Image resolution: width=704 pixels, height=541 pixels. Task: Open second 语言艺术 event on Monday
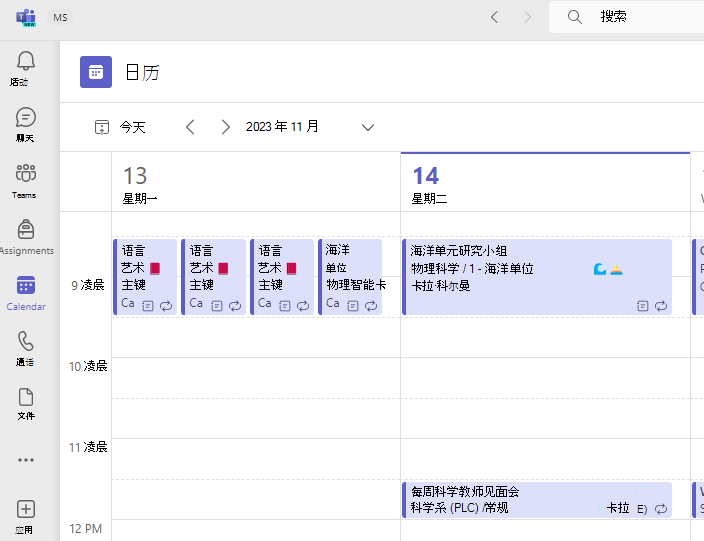[x=213, y=277]
